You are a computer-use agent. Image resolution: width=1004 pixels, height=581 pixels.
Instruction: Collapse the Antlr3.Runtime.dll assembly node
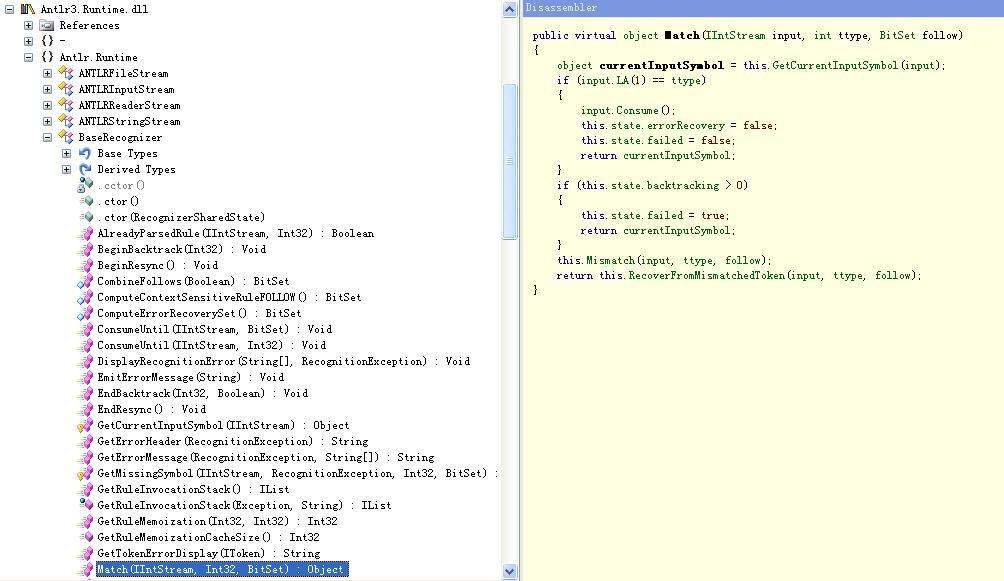pos(10,9)
